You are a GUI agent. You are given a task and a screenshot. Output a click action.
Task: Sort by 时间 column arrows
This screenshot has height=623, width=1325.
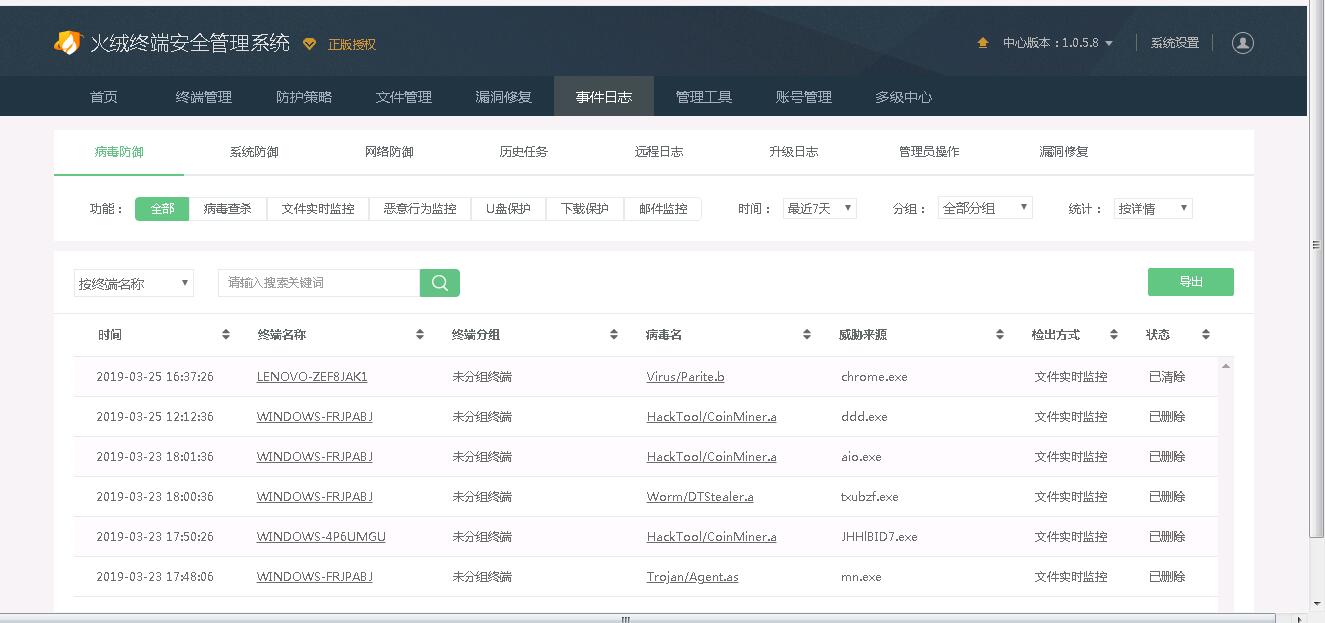226,335
